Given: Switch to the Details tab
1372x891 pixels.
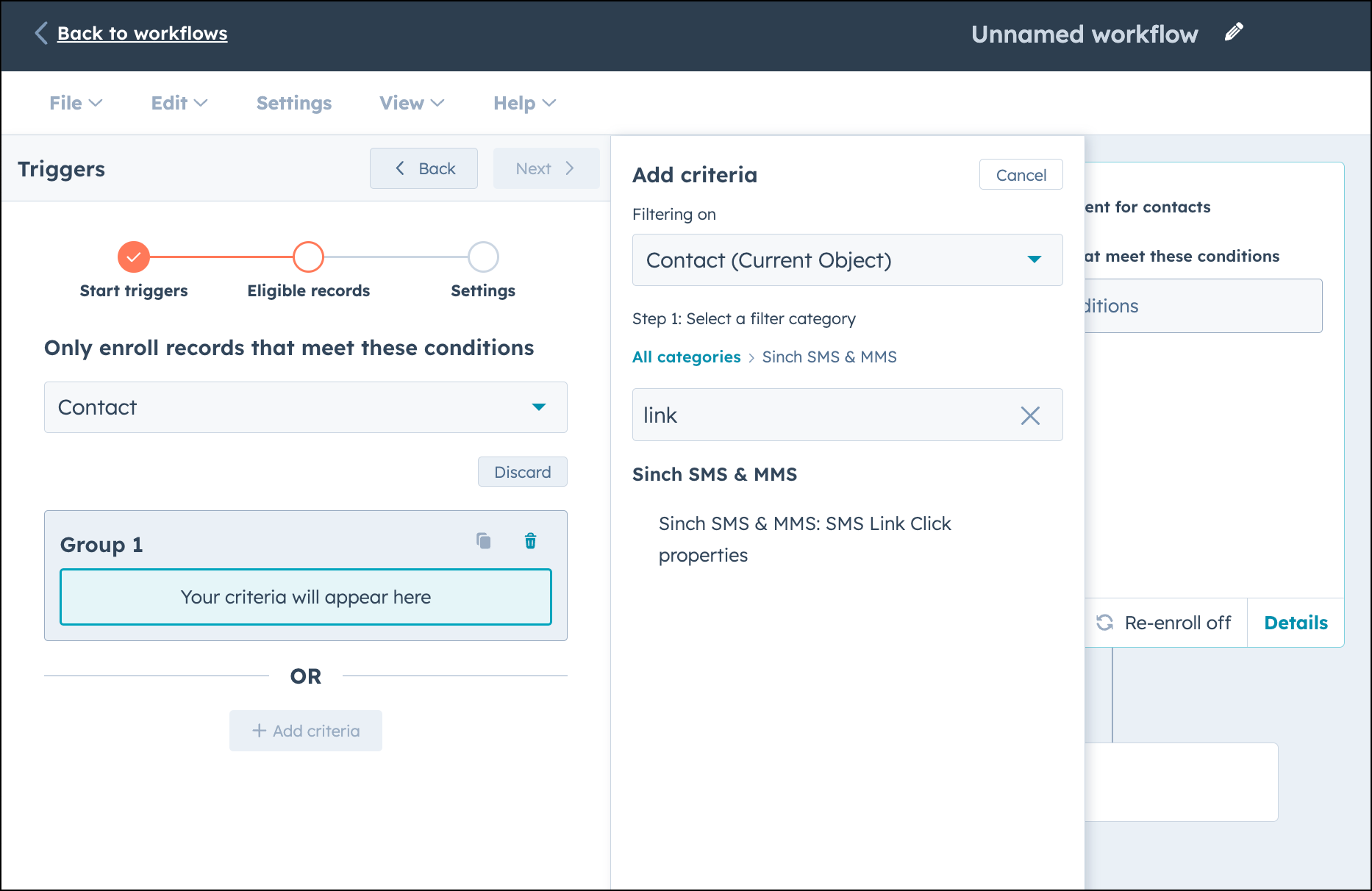Looking at the screenshot, I should point(1296,623).
